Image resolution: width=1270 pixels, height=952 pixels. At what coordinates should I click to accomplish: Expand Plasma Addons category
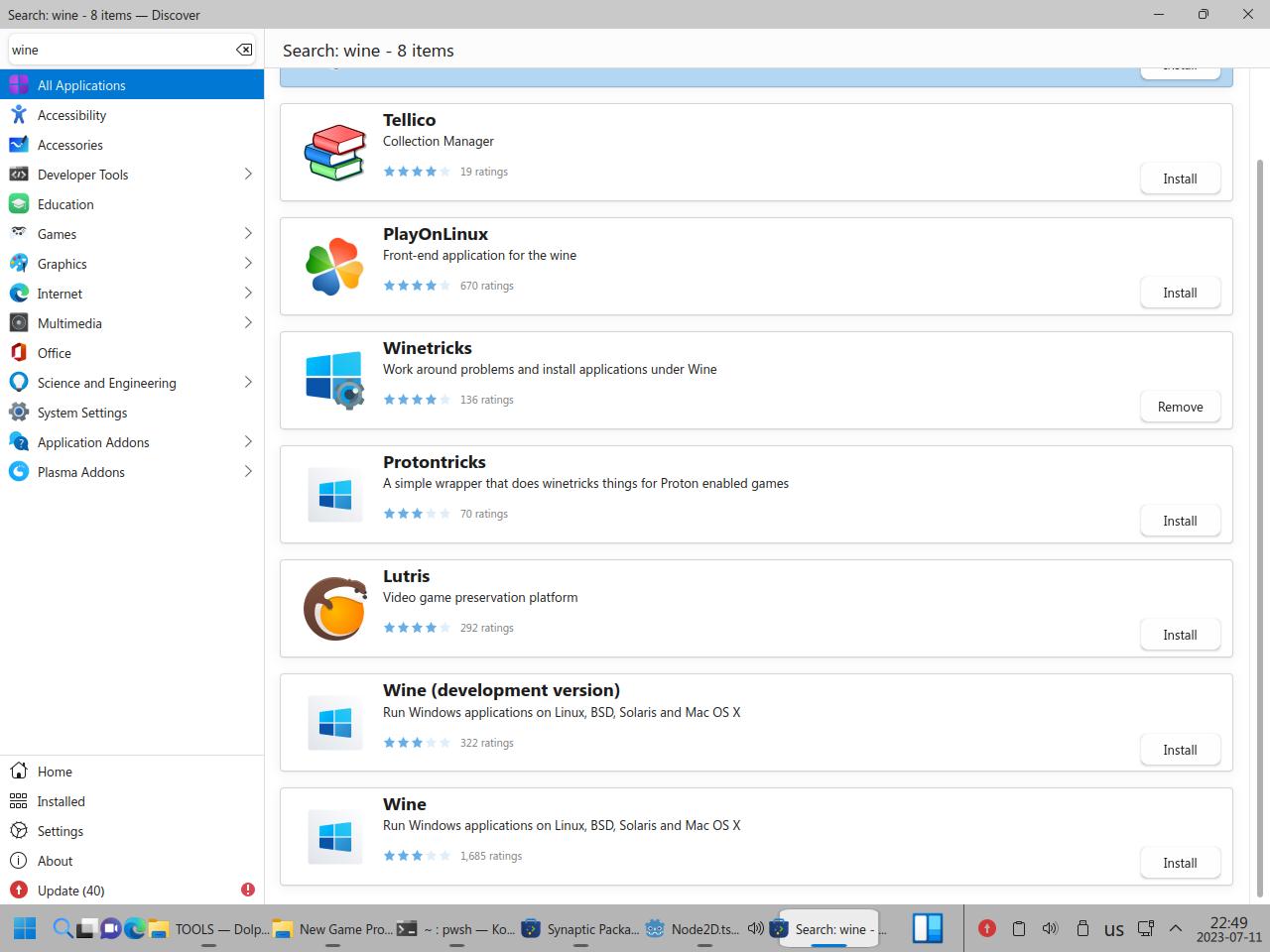click(x=248, y=472)
